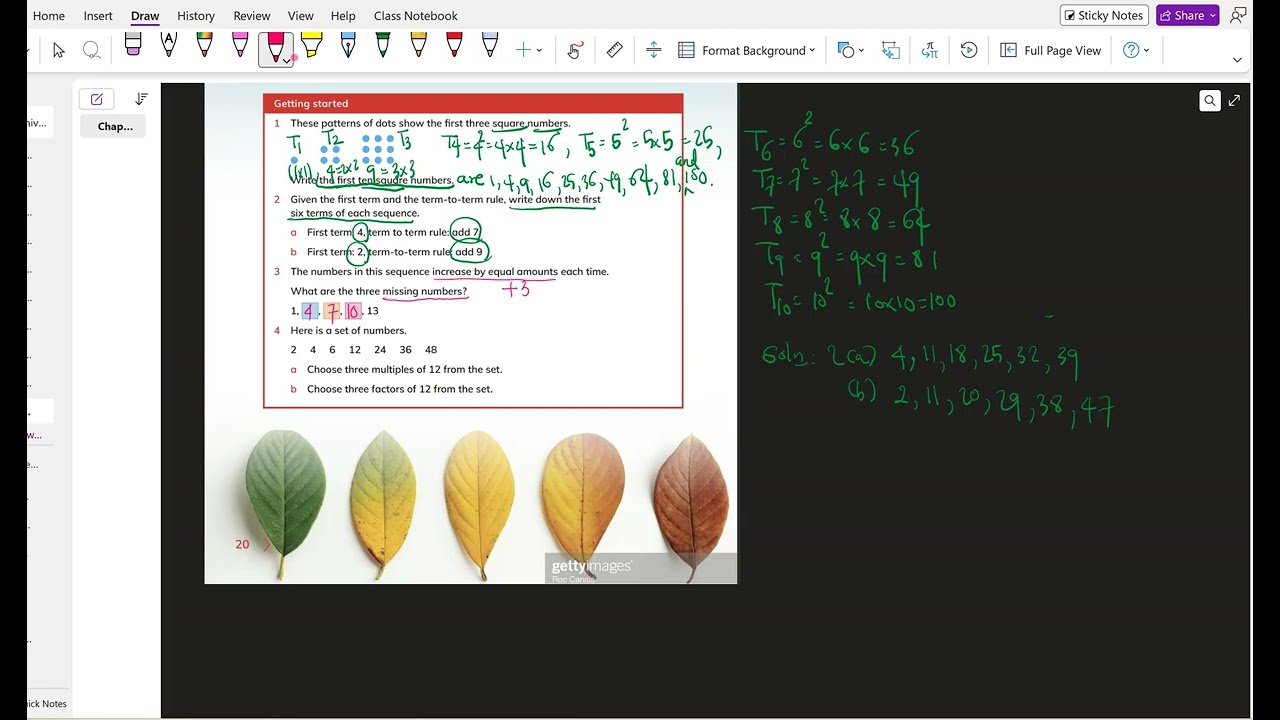This screenshot has height=720, width=1280.
Task: Open the magenta pen options arrow
Action: [x=288, y=60]
